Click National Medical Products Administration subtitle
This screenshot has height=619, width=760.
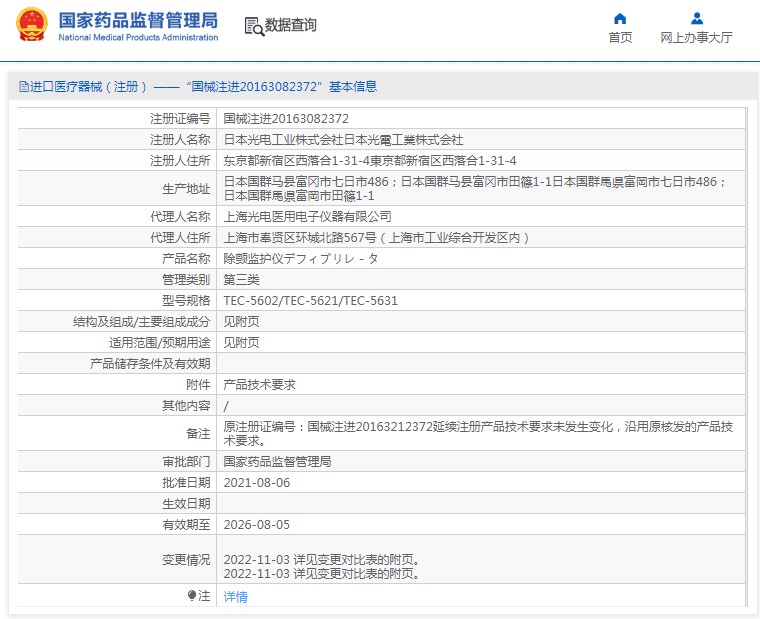[138, 37]
